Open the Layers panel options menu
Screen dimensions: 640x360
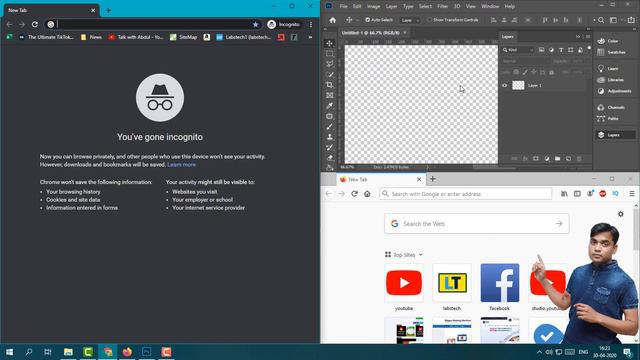[588, 37]
